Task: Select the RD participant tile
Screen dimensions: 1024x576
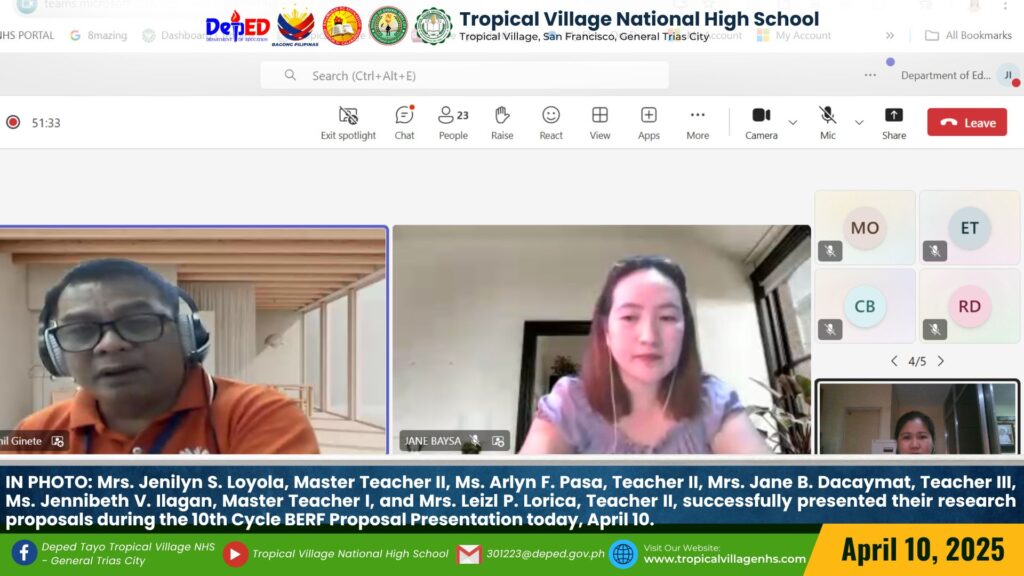Action: tap(969, 306)
